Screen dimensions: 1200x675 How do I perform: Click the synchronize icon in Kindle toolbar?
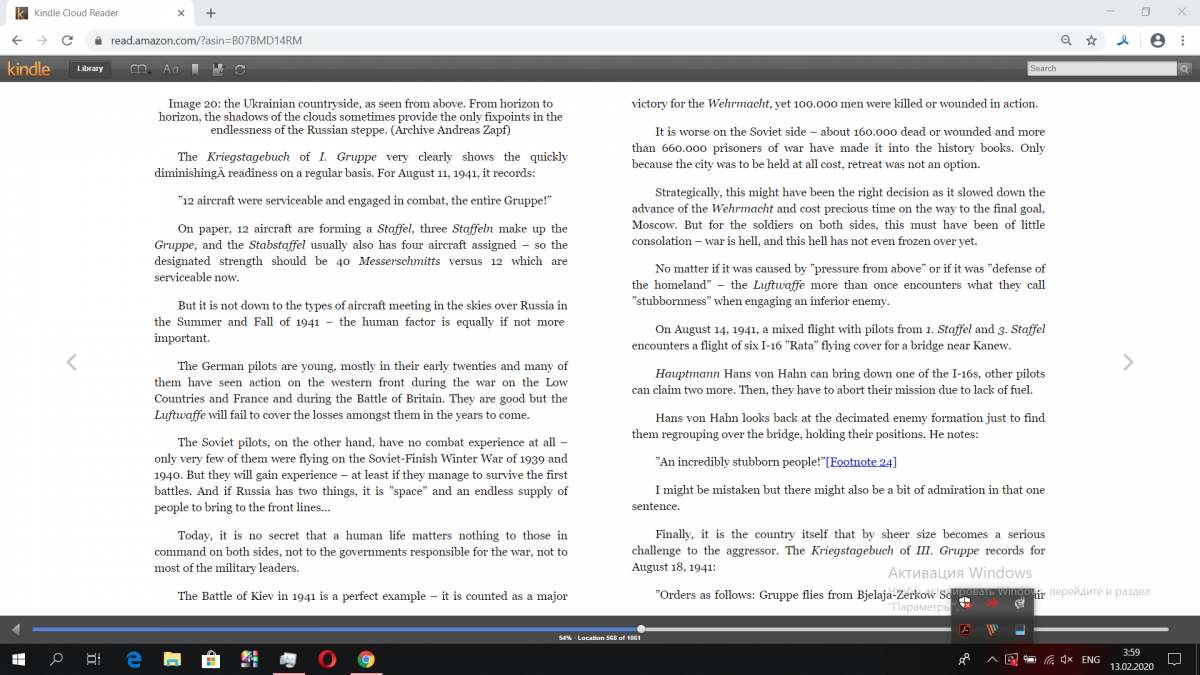(x=240, y=69)
